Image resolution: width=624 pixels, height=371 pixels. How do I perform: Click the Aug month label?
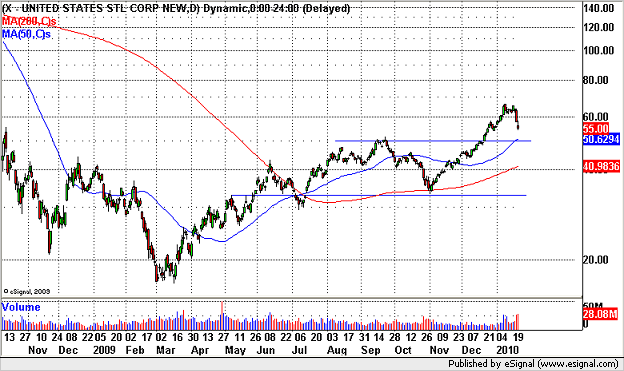337,350
